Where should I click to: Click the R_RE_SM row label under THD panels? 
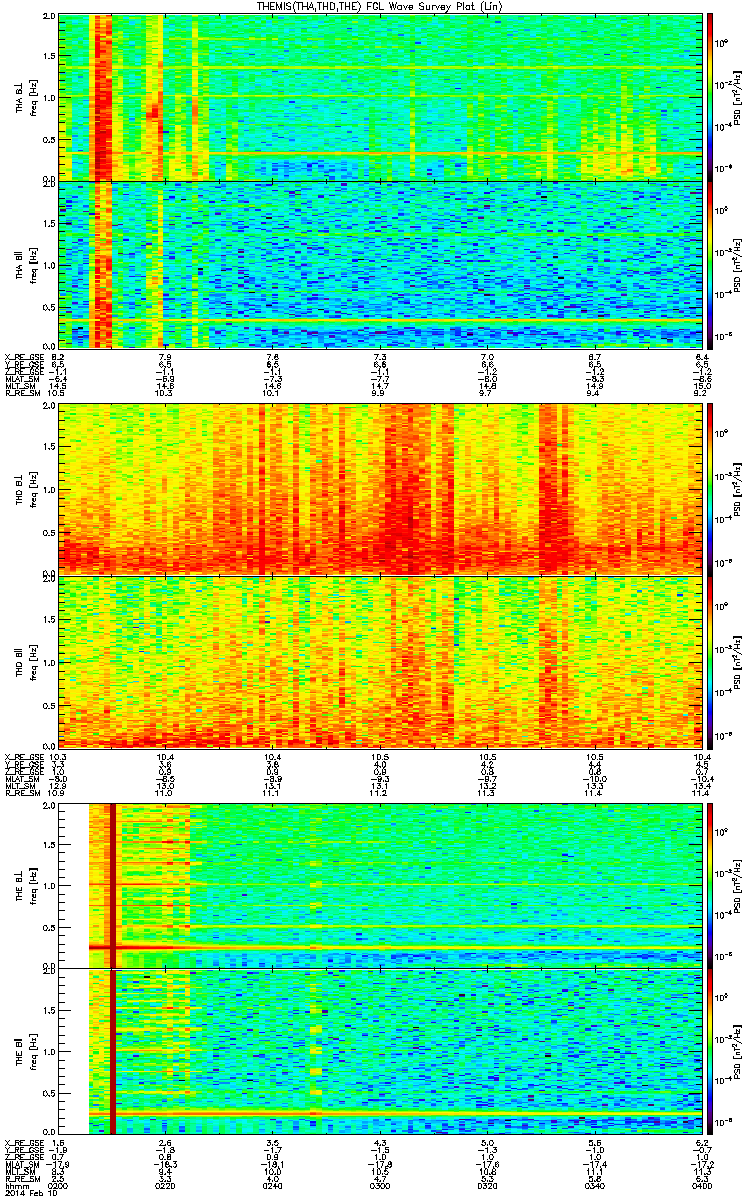pos(22,793)
